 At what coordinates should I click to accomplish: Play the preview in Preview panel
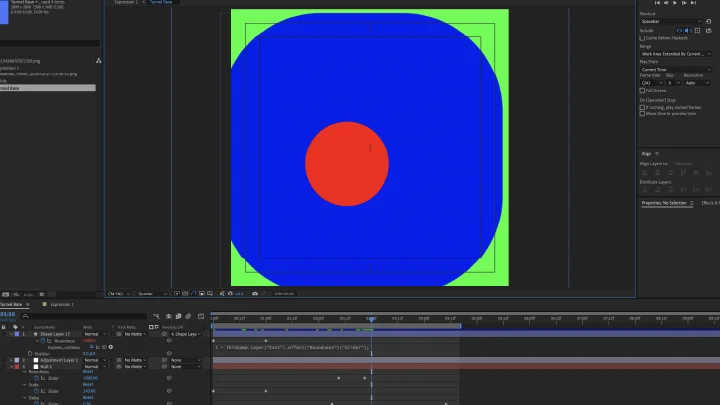(x=675, y=3)
